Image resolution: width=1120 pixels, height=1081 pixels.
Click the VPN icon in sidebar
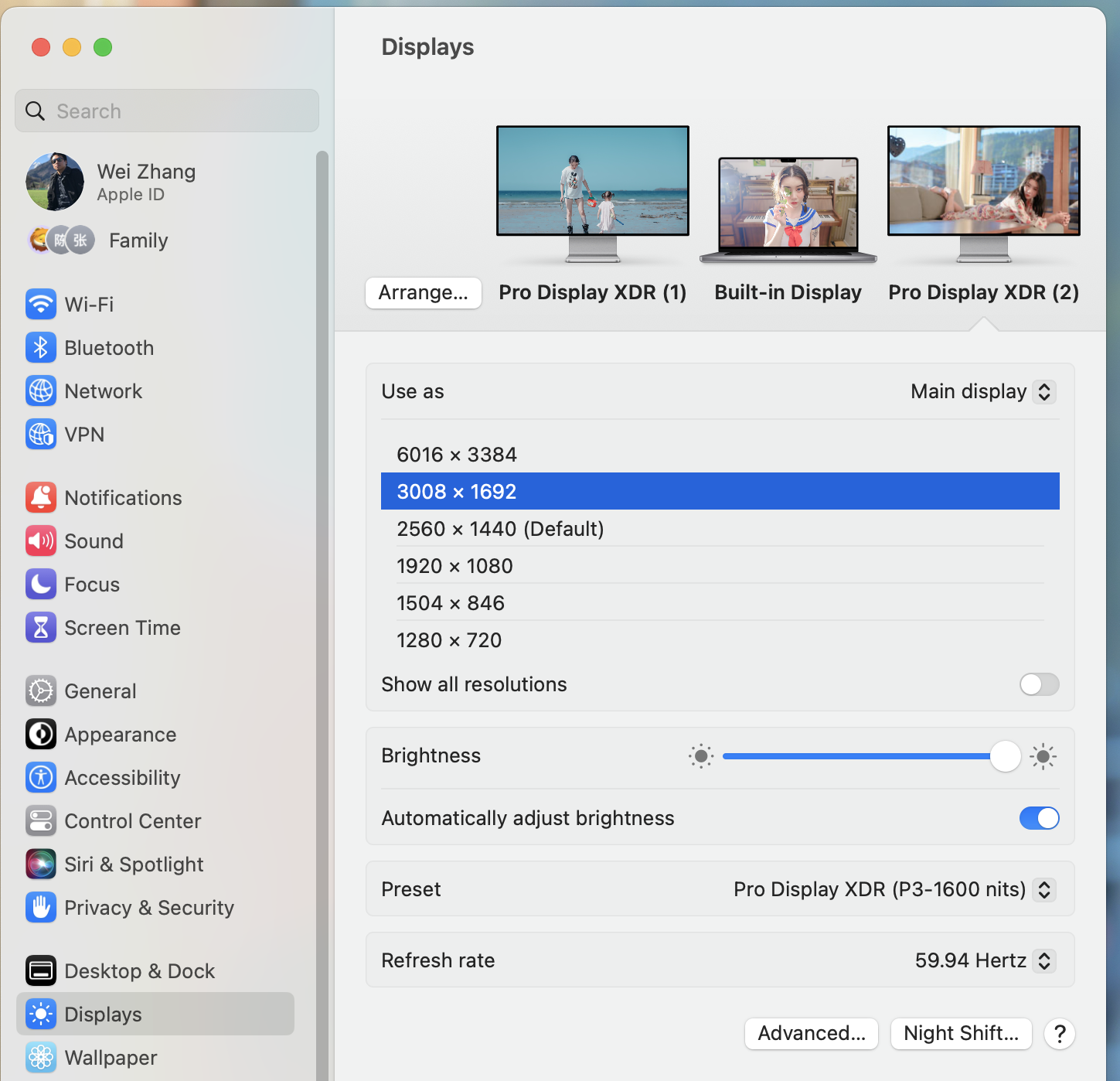41,435
